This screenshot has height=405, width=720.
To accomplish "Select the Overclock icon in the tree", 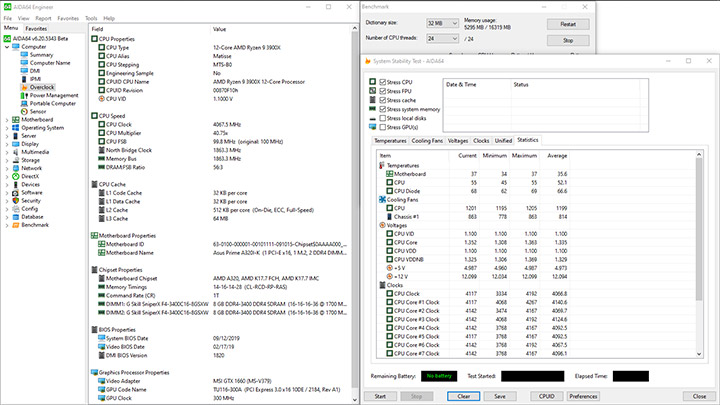I will (x=23, y=87).
